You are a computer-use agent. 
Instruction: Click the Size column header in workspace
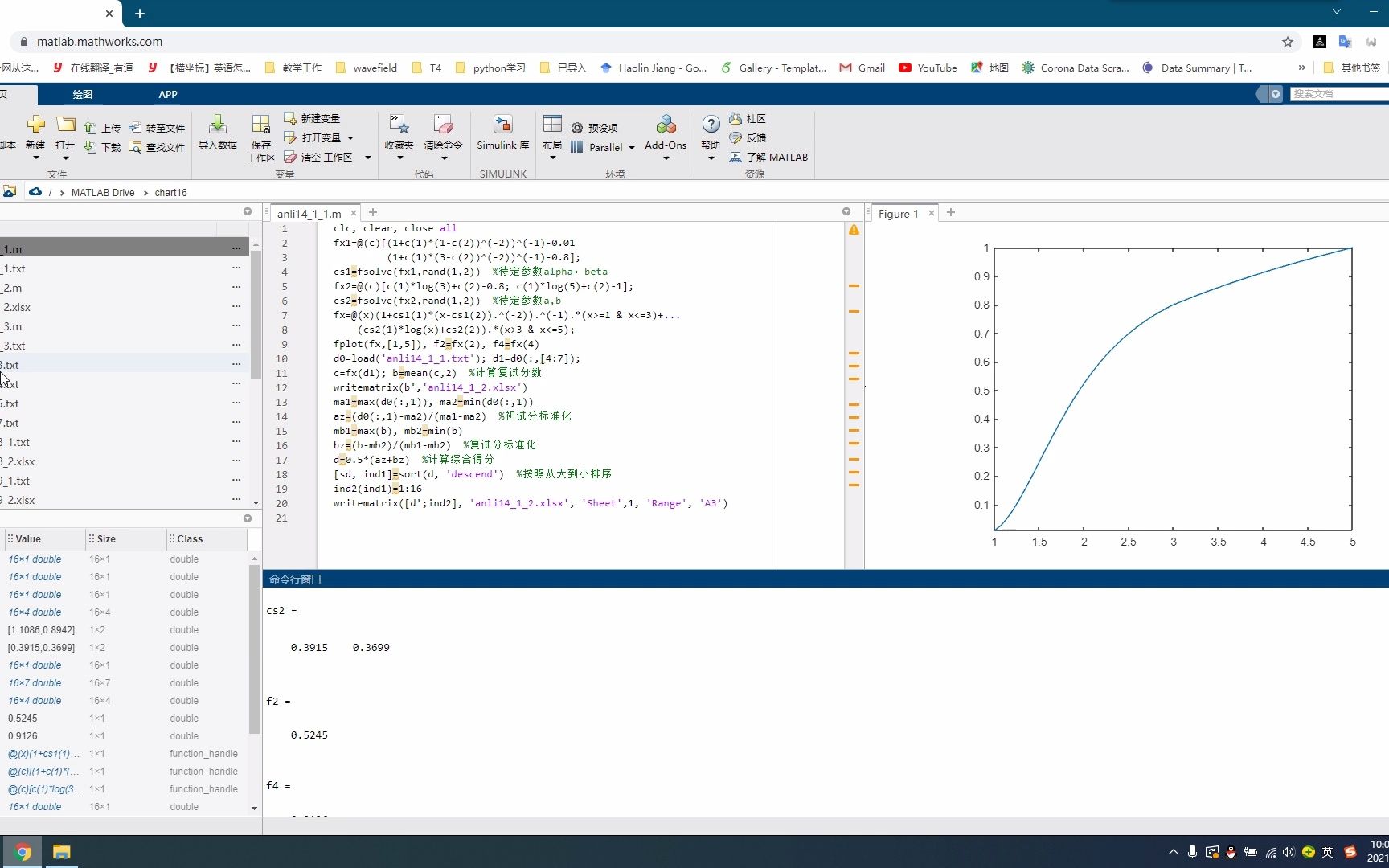click(125, 539)
